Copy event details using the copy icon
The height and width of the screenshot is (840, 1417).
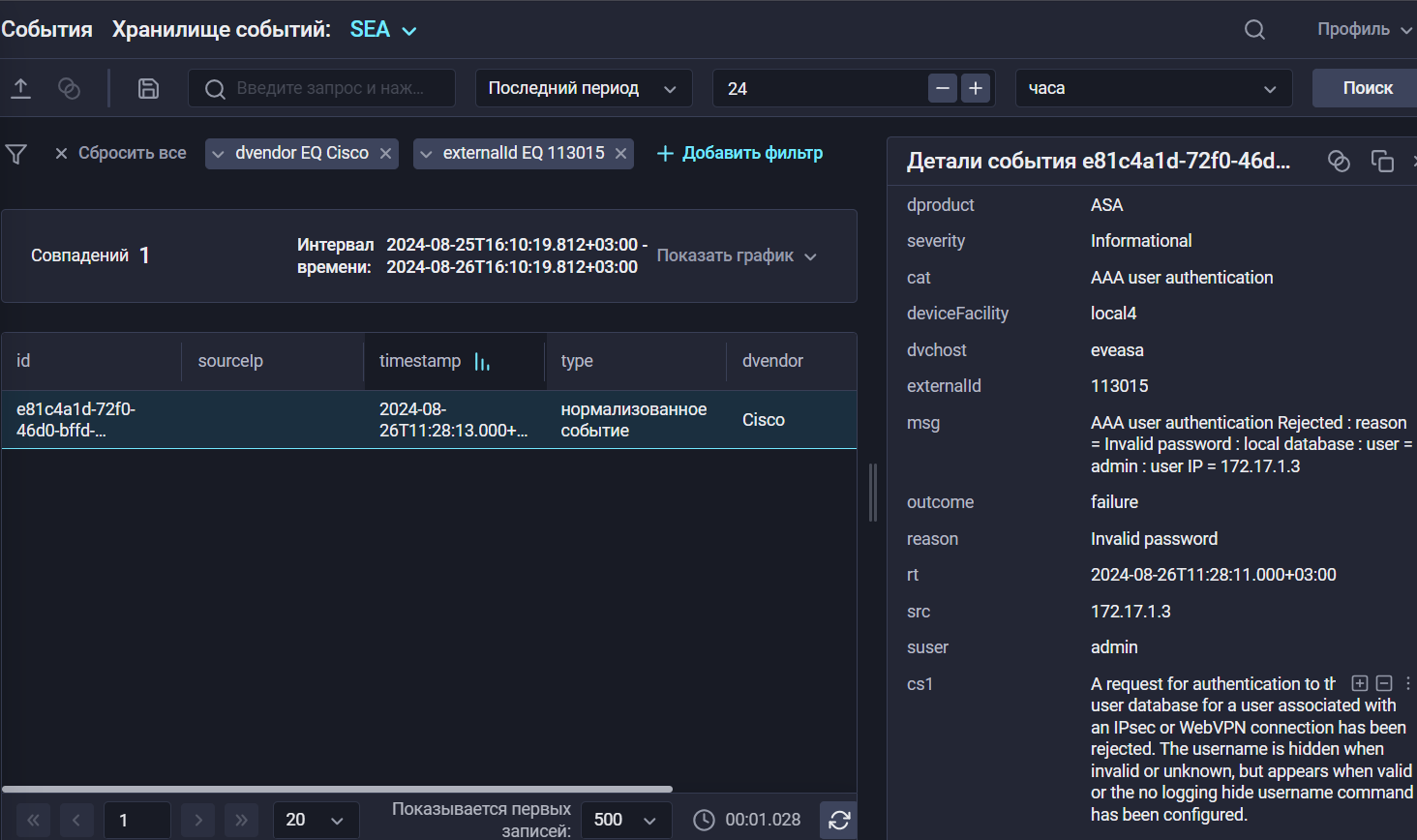tap(1382, 162)
